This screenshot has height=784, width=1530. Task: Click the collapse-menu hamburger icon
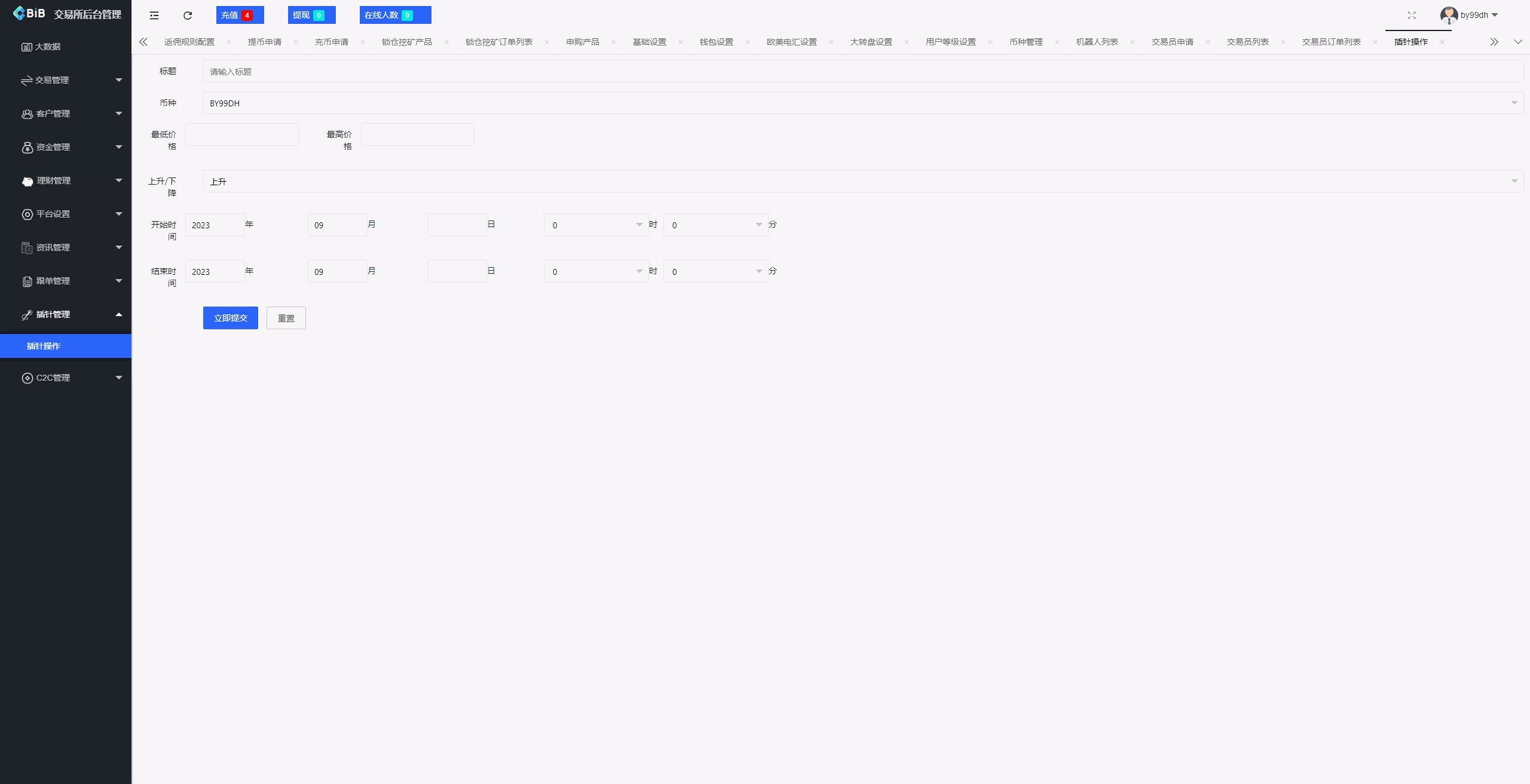(x=154, y=15)
